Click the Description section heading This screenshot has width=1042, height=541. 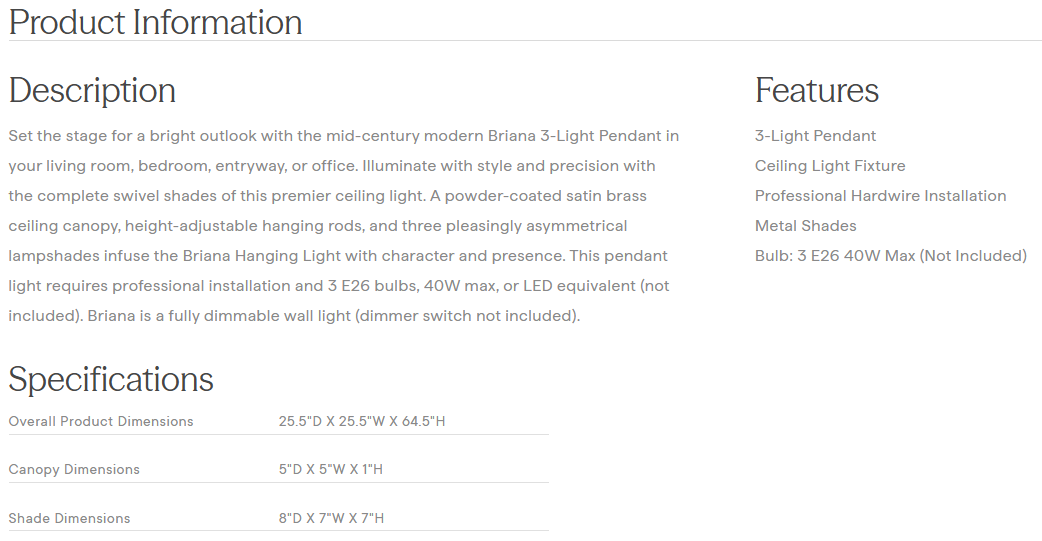(x=92, y=90)
